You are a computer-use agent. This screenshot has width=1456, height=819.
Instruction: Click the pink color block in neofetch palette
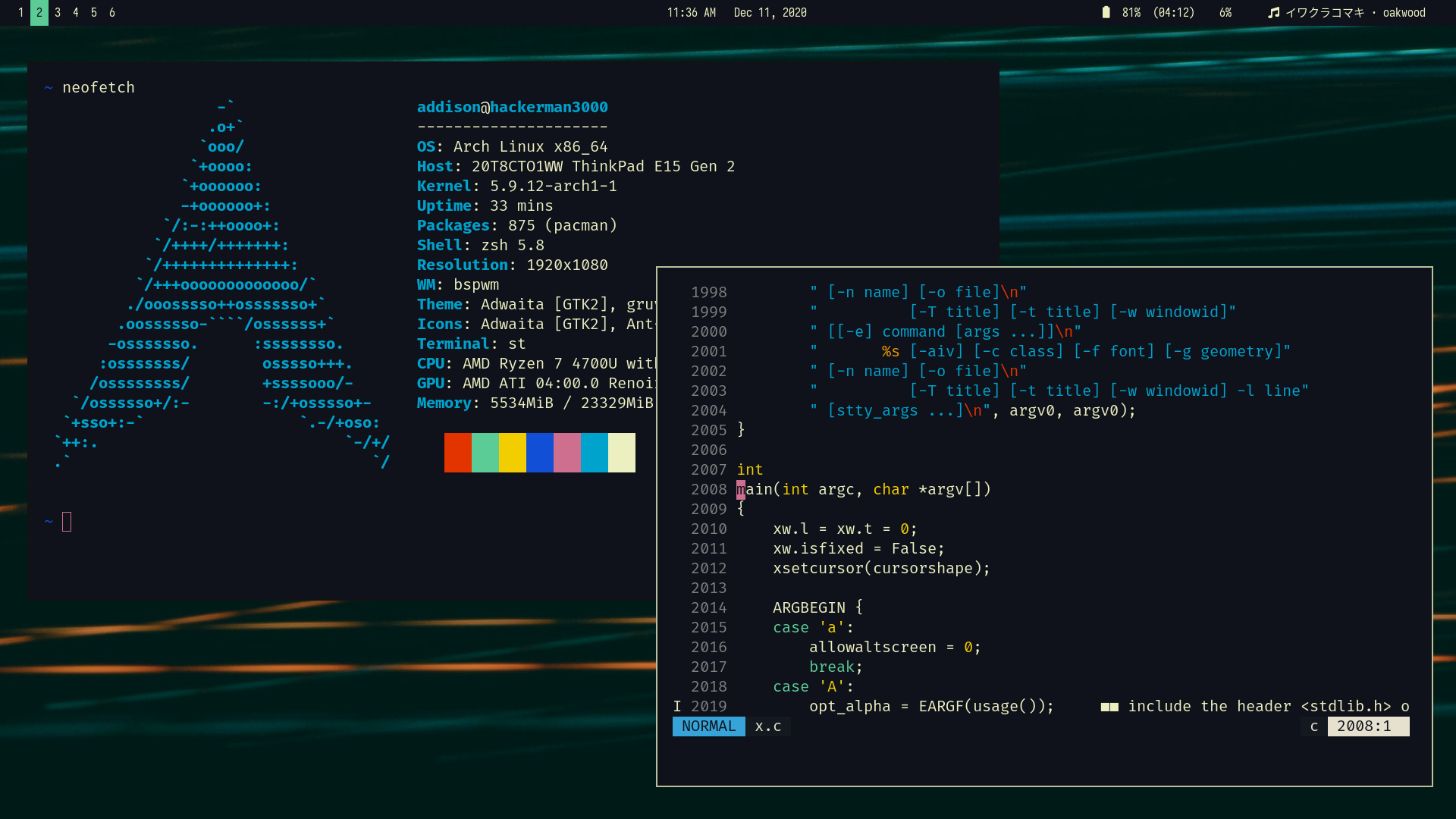pyautogui.click(x=566, y=453)
